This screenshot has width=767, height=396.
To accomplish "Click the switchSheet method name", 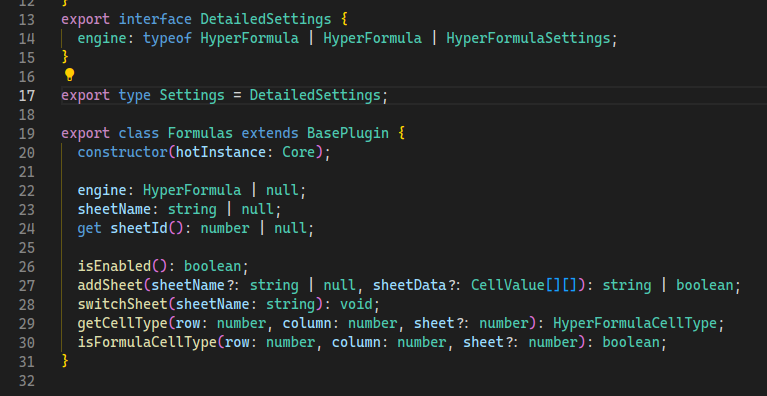I will point(123,305).
